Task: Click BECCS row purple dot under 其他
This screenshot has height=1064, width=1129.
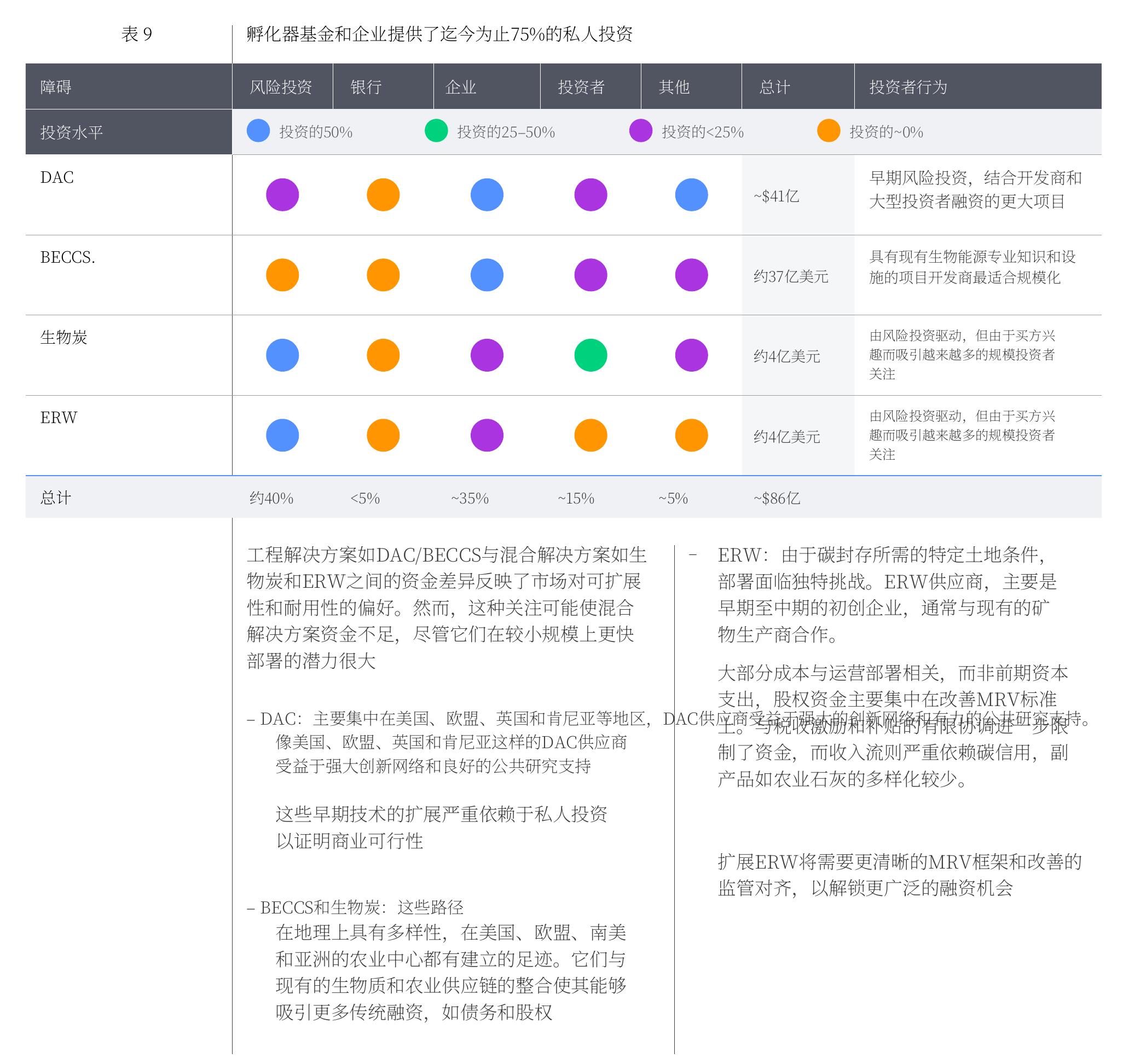Action: (691, 275)
